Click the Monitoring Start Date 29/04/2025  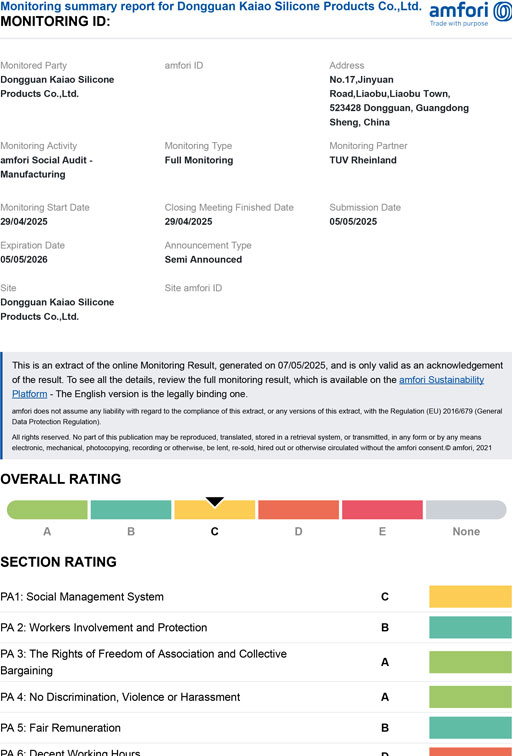[24, 222]
